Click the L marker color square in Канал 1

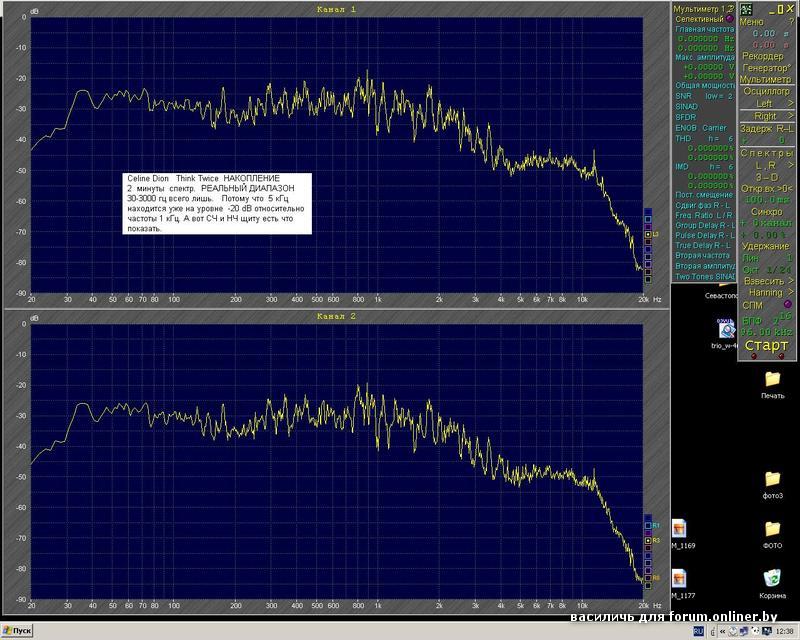point(648,234)
